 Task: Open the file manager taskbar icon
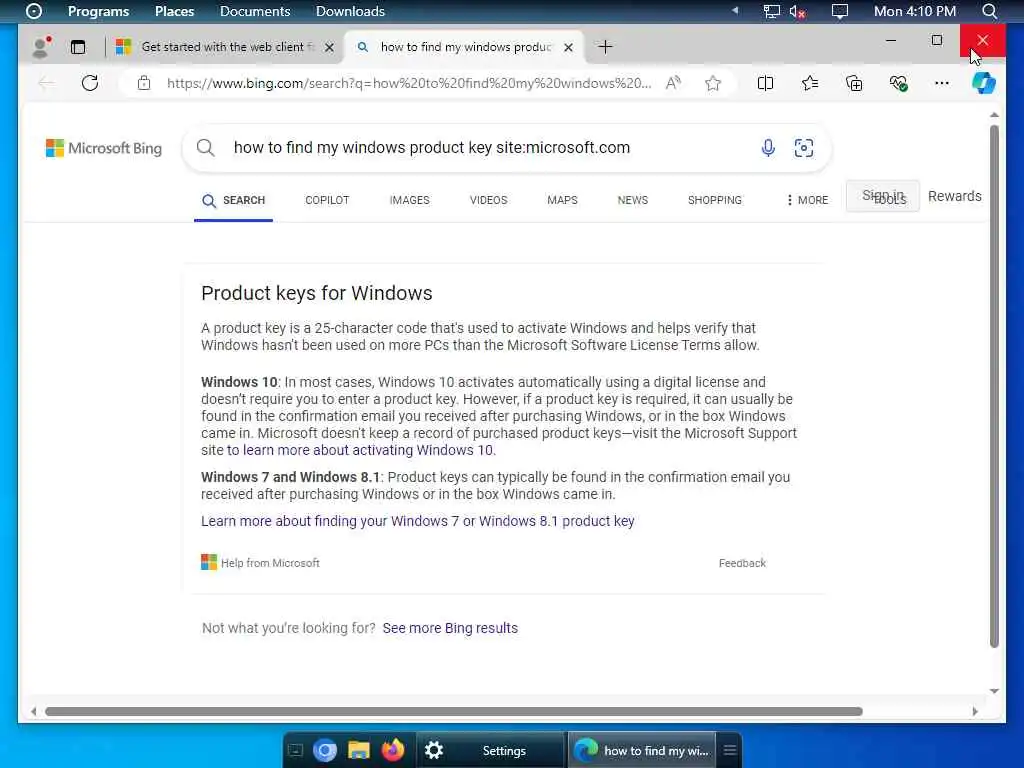tap(359, 750)
